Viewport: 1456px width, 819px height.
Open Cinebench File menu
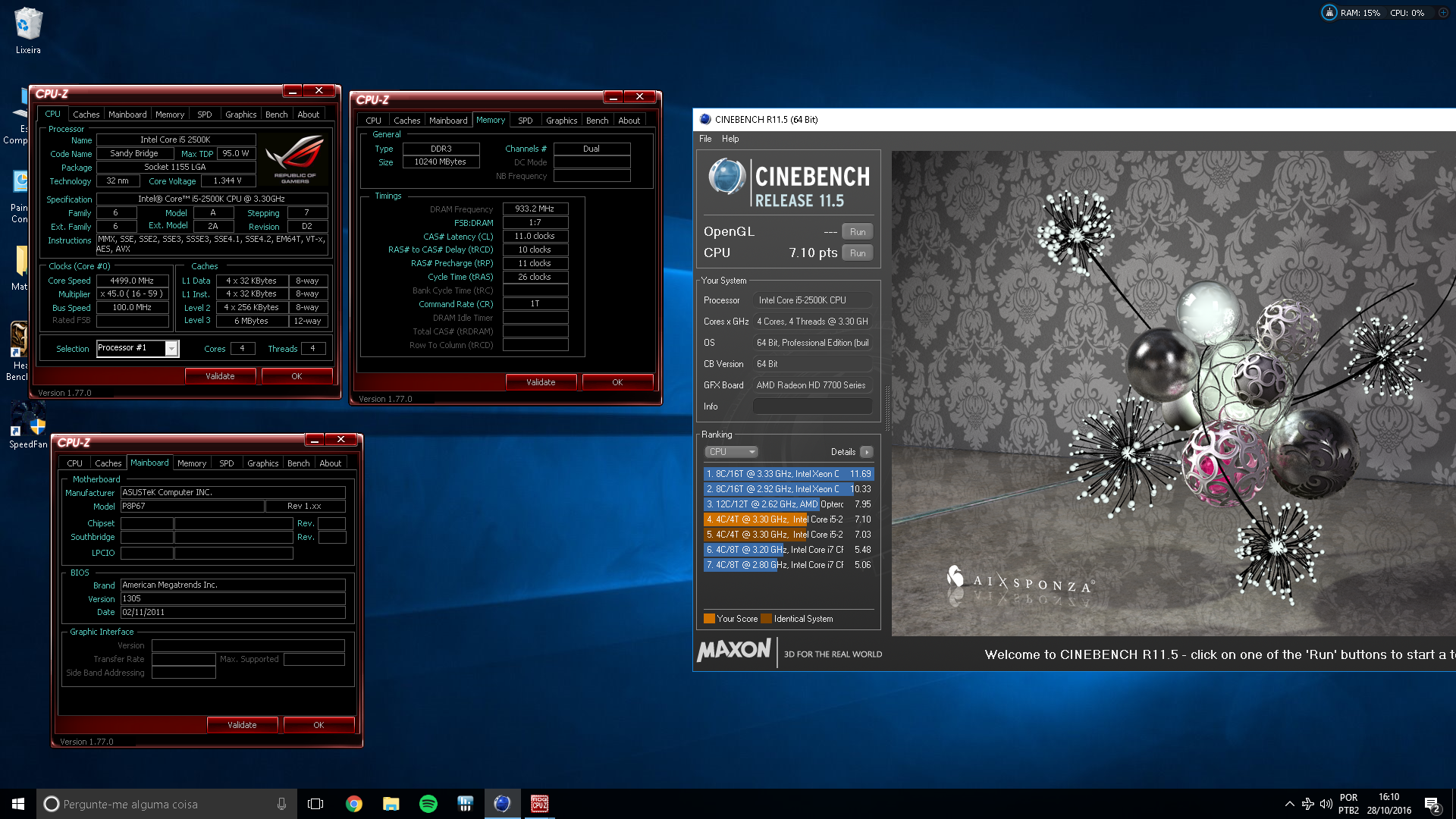[705, 139]
